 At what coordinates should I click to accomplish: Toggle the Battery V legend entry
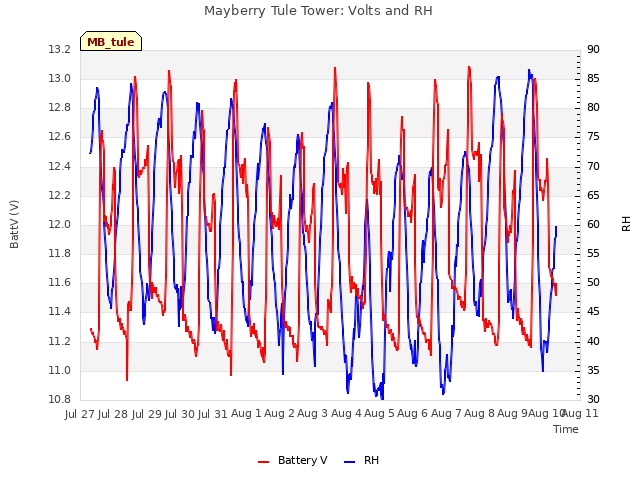293,460
